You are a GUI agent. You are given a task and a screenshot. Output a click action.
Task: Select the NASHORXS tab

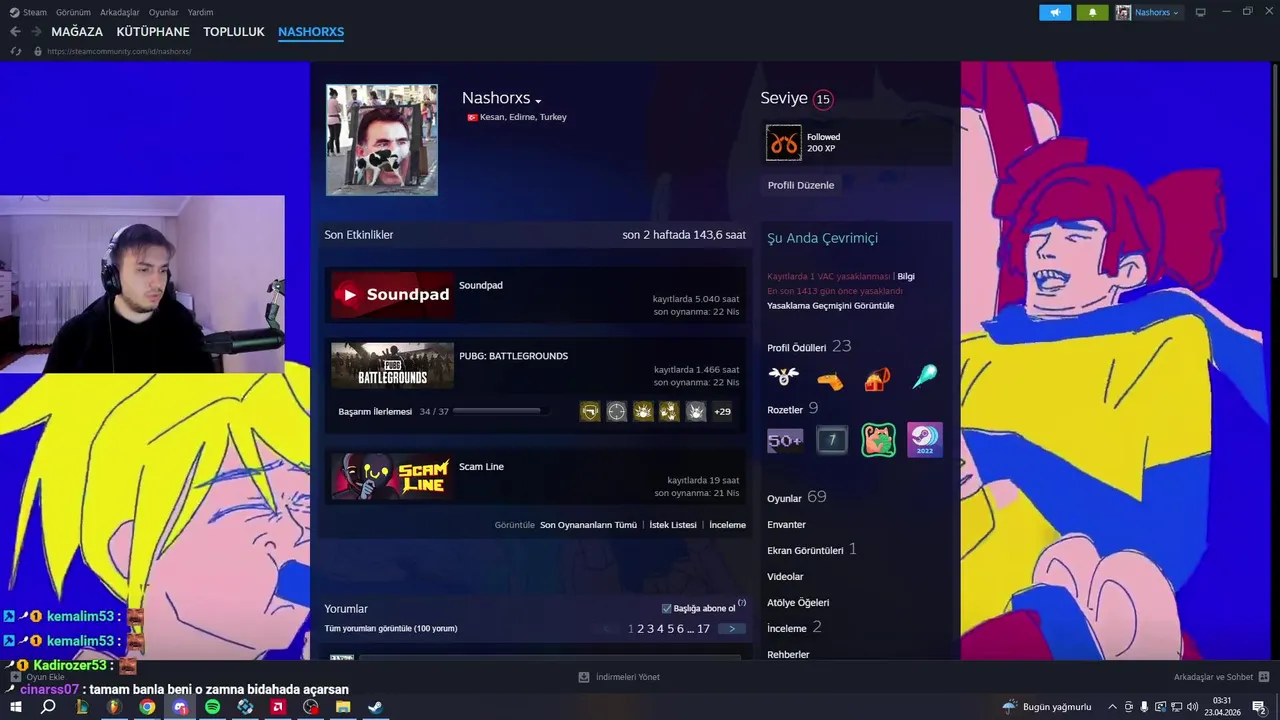tap(311, 32)
